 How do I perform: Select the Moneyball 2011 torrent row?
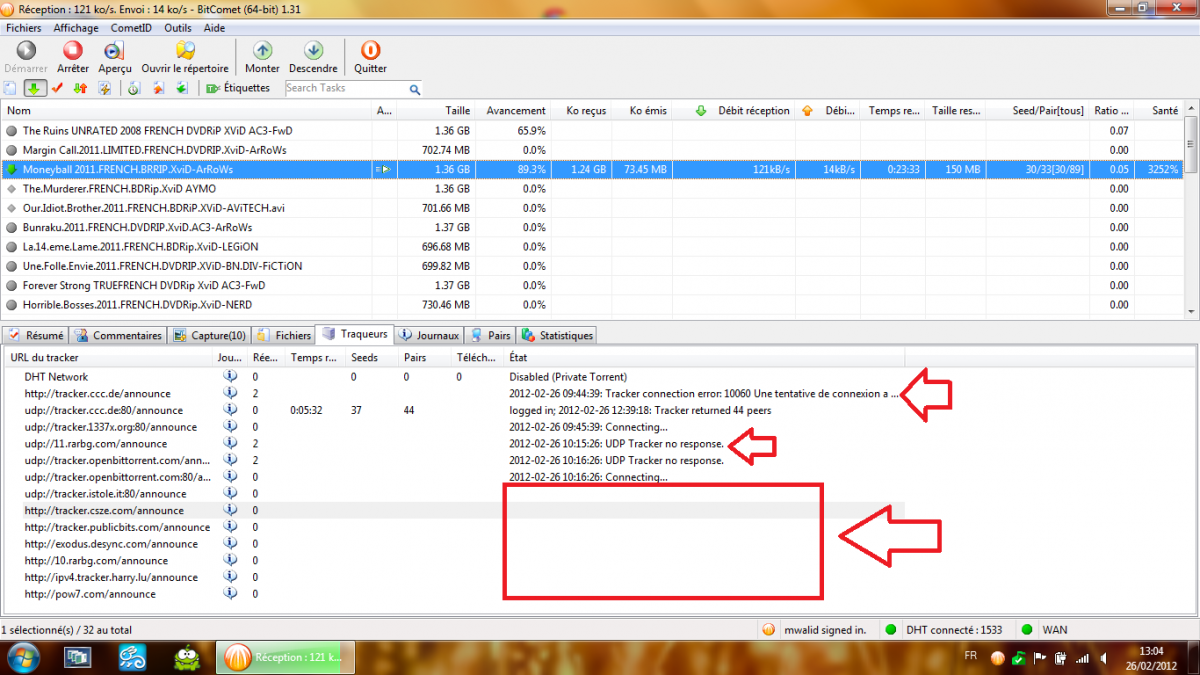(593, 170)
